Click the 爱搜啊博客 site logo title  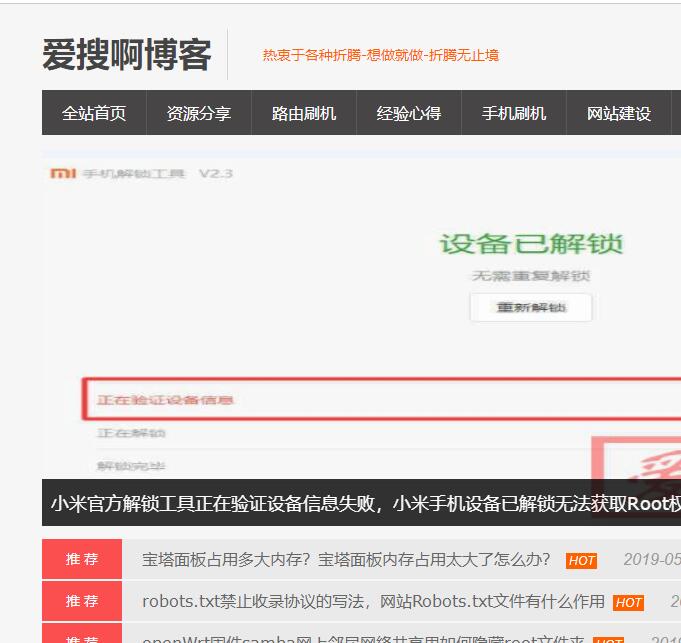click(126, 55)
